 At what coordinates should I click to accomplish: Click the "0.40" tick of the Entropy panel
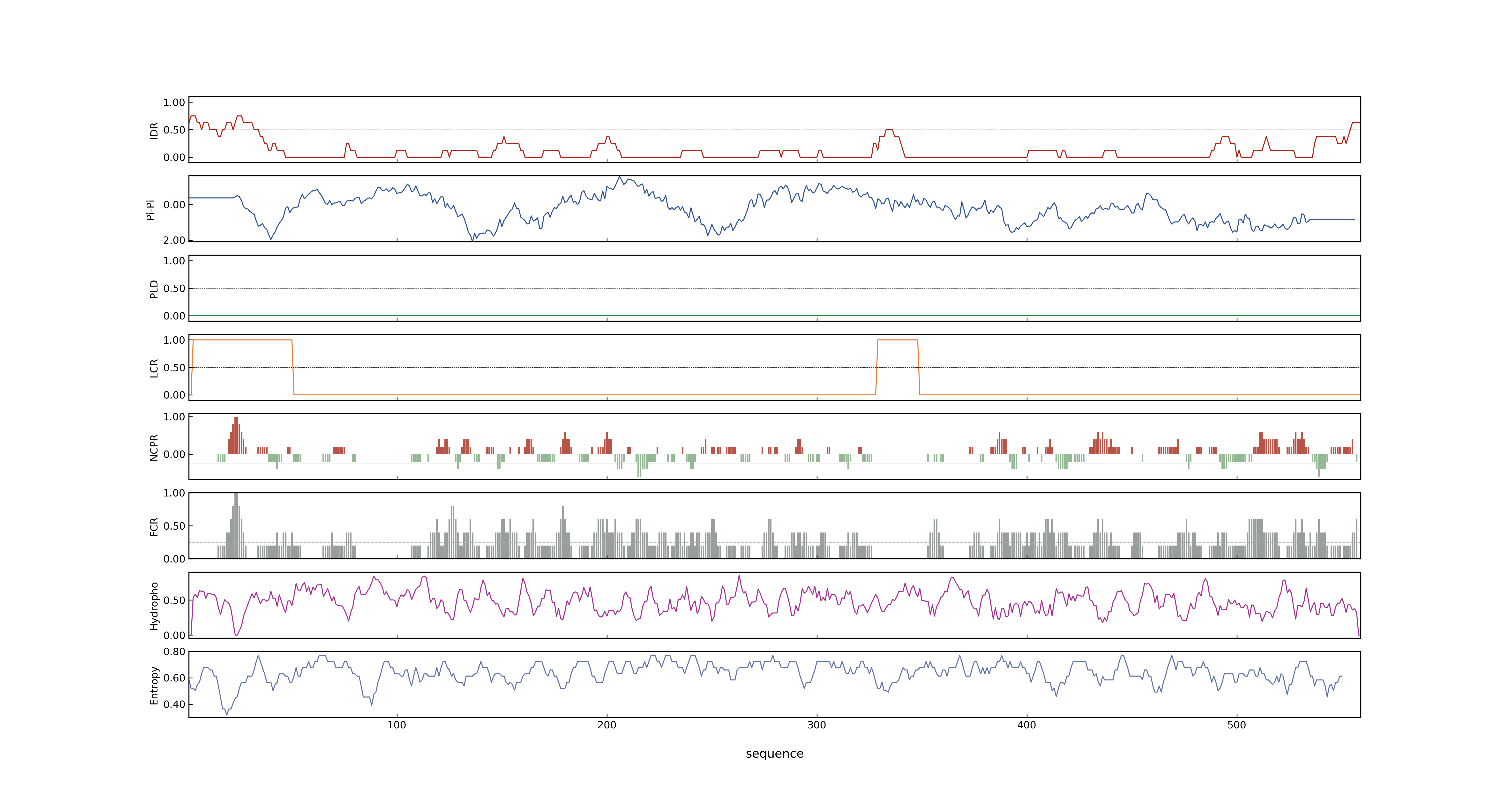[174, 704]
